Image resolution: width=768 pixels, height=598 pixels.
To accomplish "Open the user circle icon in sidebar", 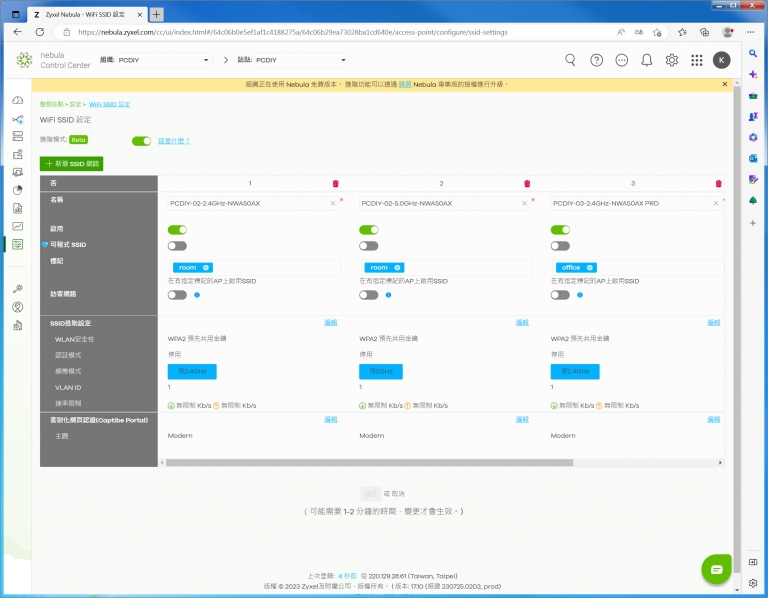I will click(x=18, y=307).
